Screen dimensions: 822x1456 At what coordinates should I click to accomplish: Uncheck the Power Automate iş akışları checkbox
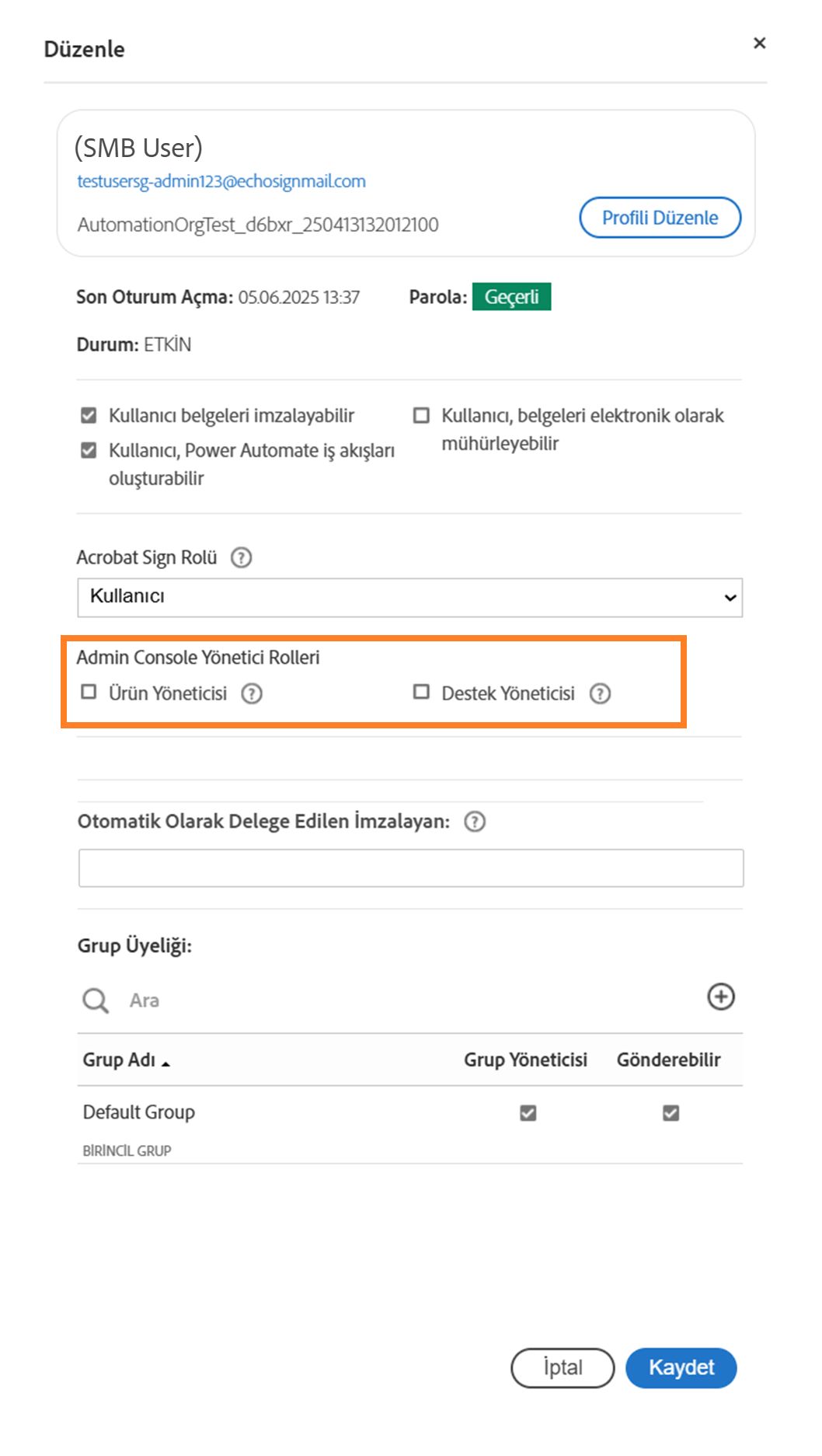tap(89, 450)
